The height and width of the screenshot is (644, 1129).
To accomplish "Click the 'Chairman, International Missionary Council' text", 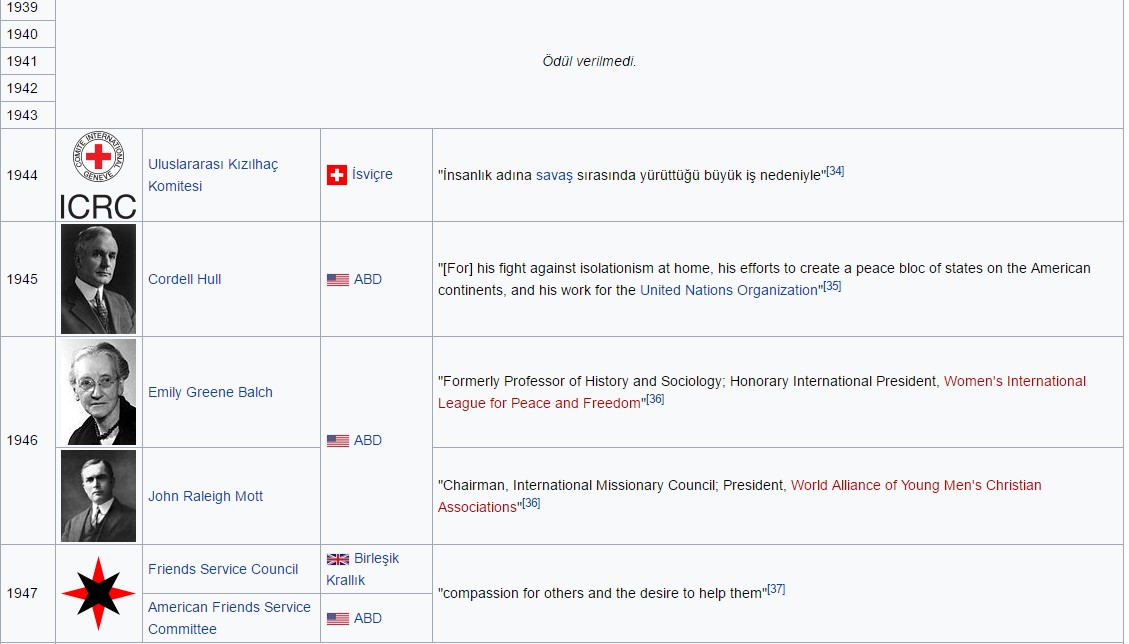I will point(580,486).
